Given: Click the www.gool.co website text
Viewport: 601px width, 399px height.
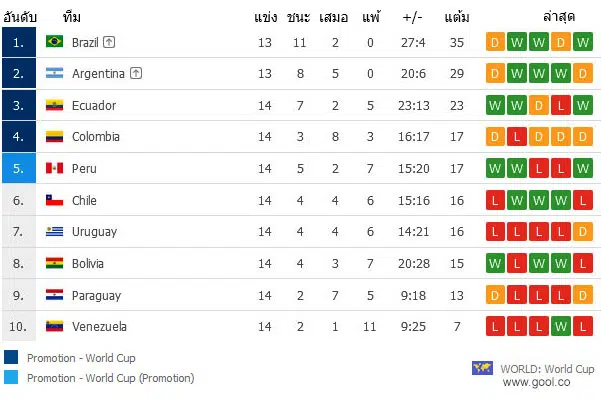Looking at the screenshot, I should [536, 382].
